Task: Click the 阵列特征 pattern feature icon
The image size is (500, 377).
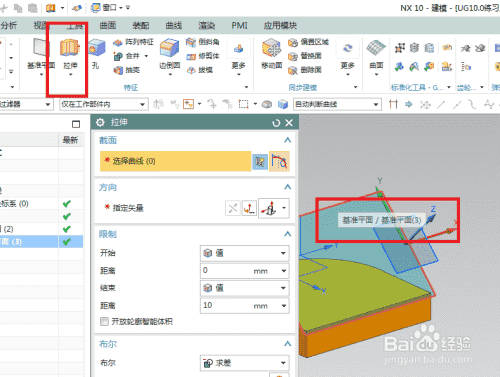Action: (x=118, y=42)
